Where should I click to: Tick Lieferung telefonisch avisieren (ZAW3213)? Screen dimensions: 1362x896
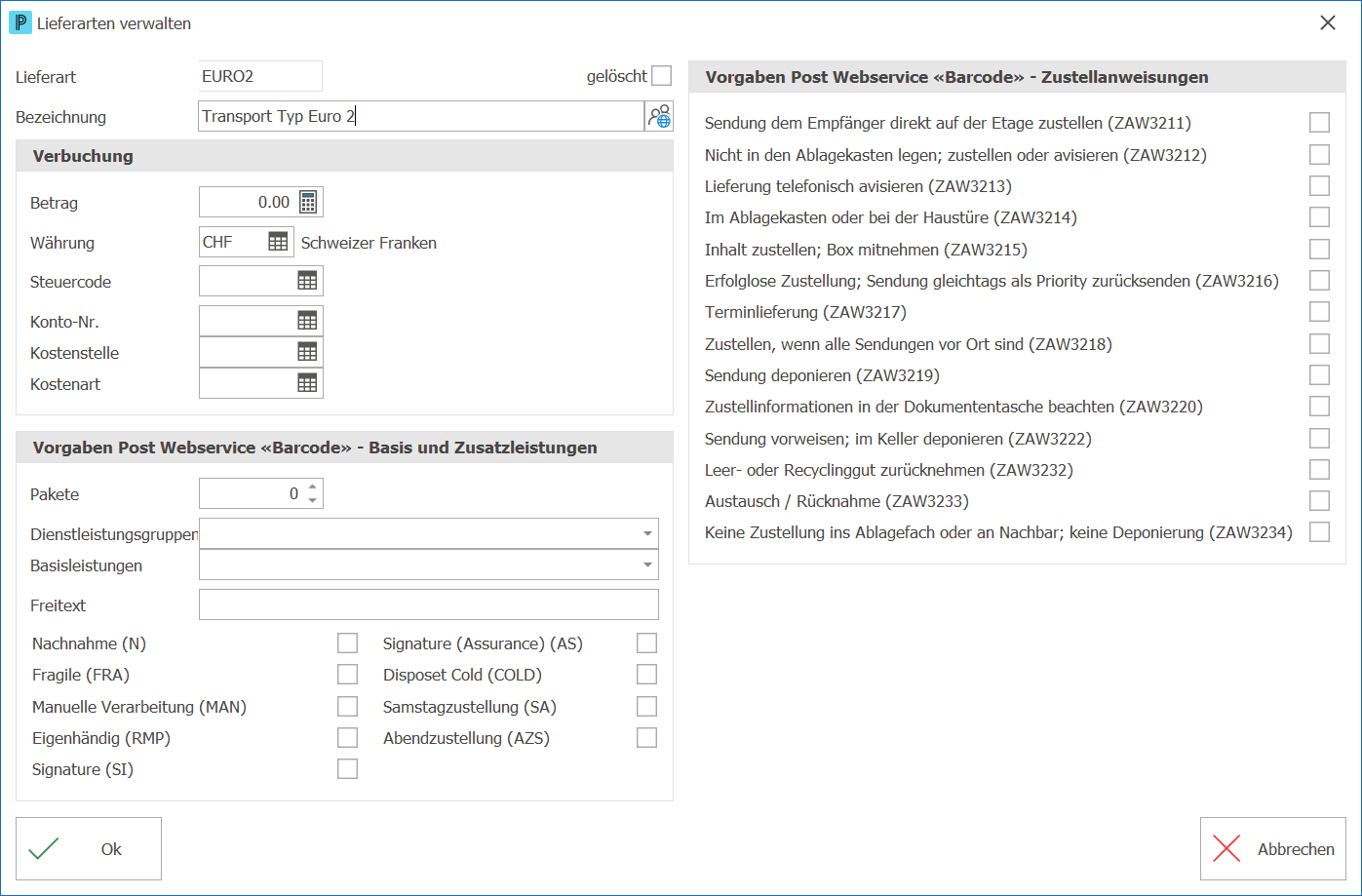(1319, 186)
